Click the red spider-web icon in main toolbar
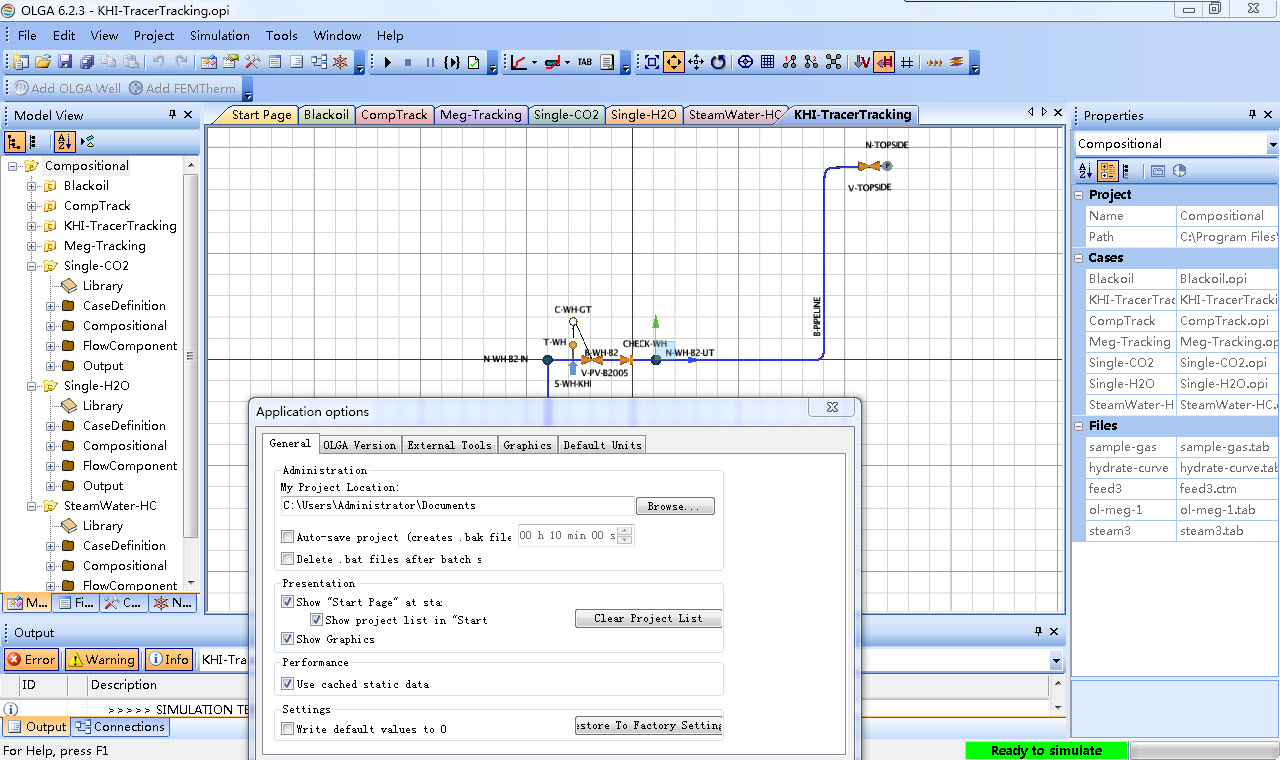This screenshot has height=760, width=1280. (340, 62)
